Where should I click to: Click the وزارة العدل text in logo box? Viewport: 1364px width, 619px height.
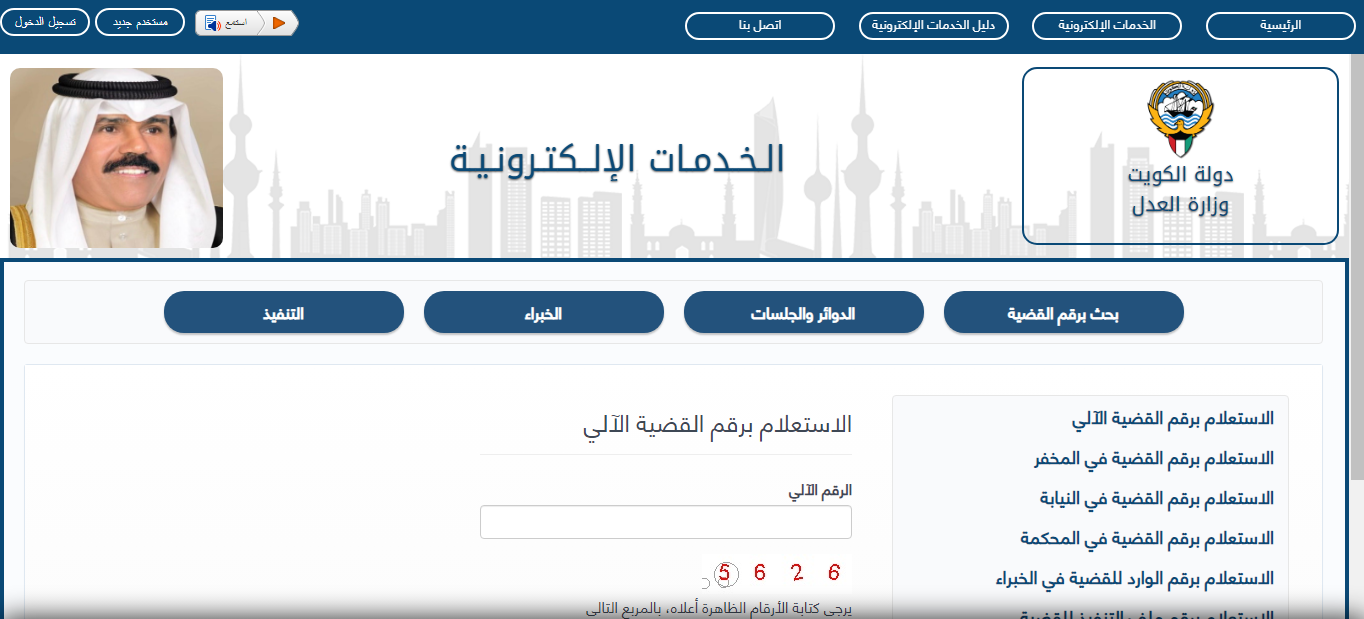1180,206
